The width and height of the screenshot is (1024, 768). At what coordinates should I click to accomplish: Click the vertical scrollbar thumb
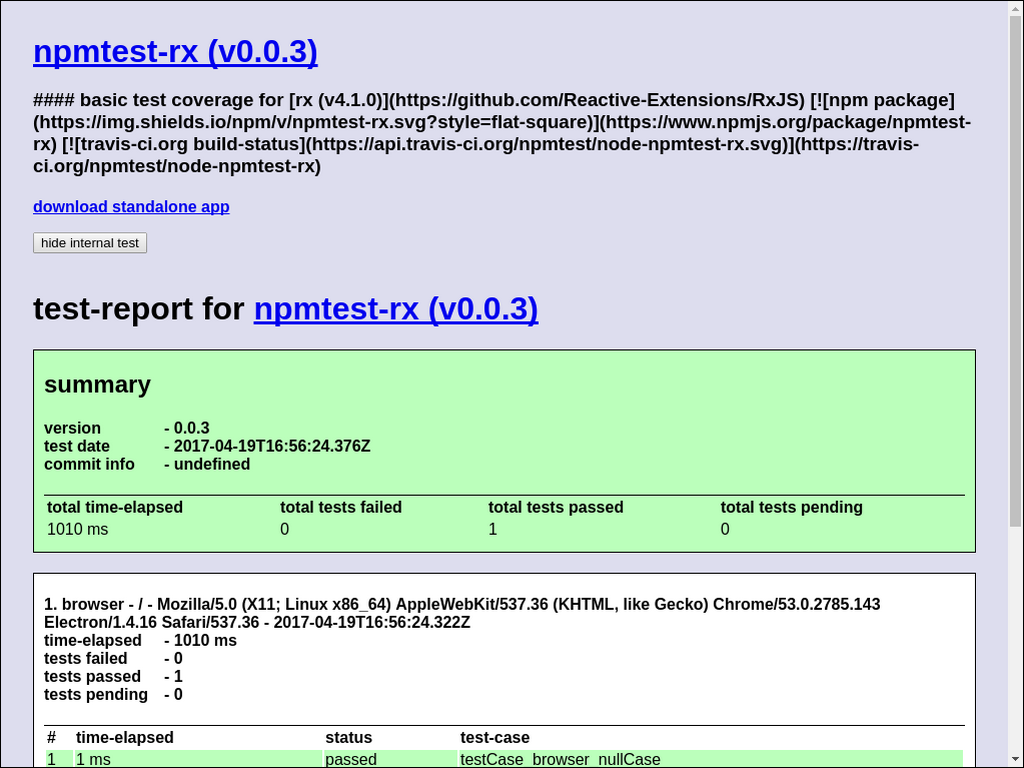(1016, 271)
